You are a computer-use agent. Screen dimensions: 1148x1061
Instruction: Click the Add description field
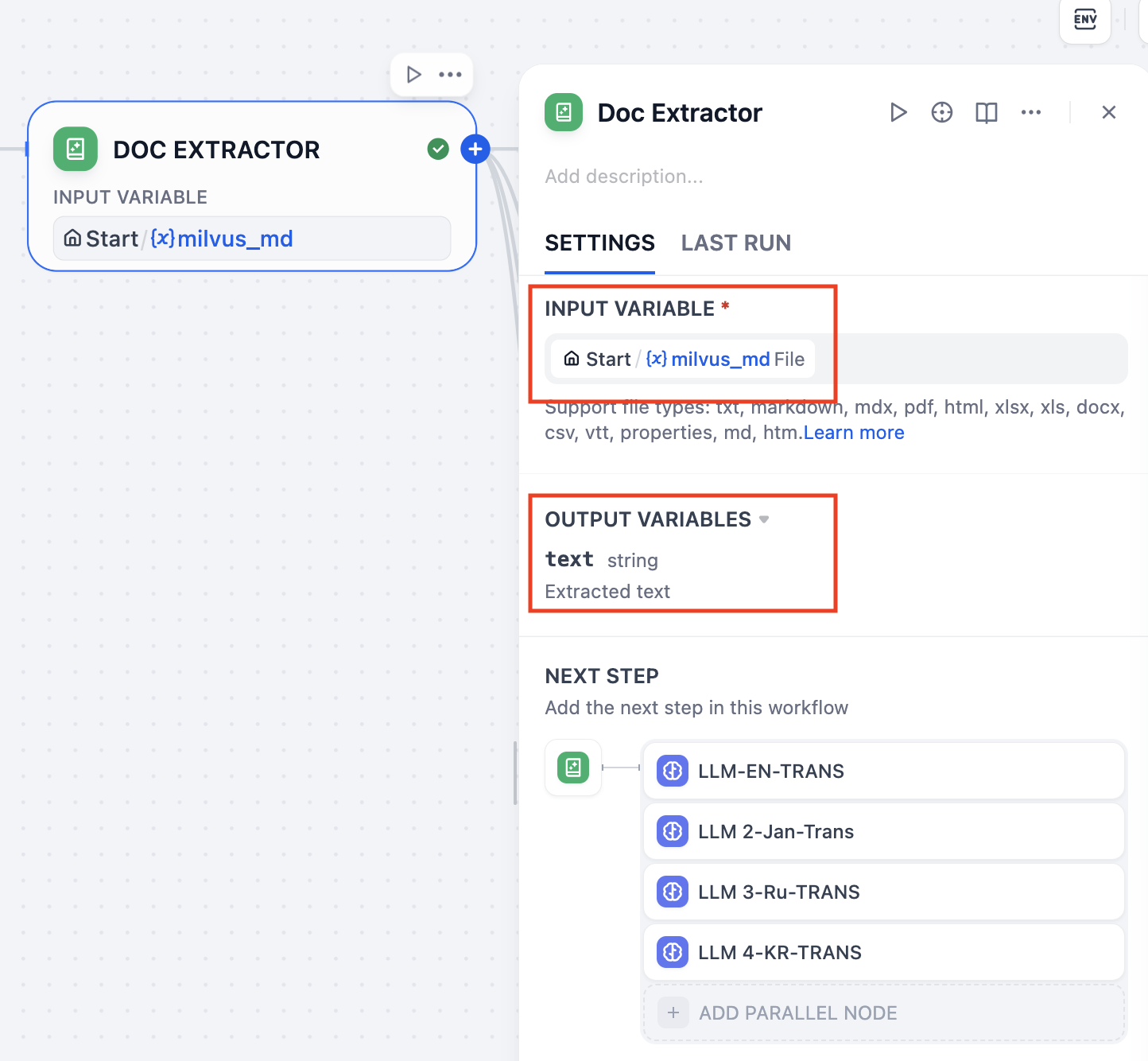pos(624,177)
